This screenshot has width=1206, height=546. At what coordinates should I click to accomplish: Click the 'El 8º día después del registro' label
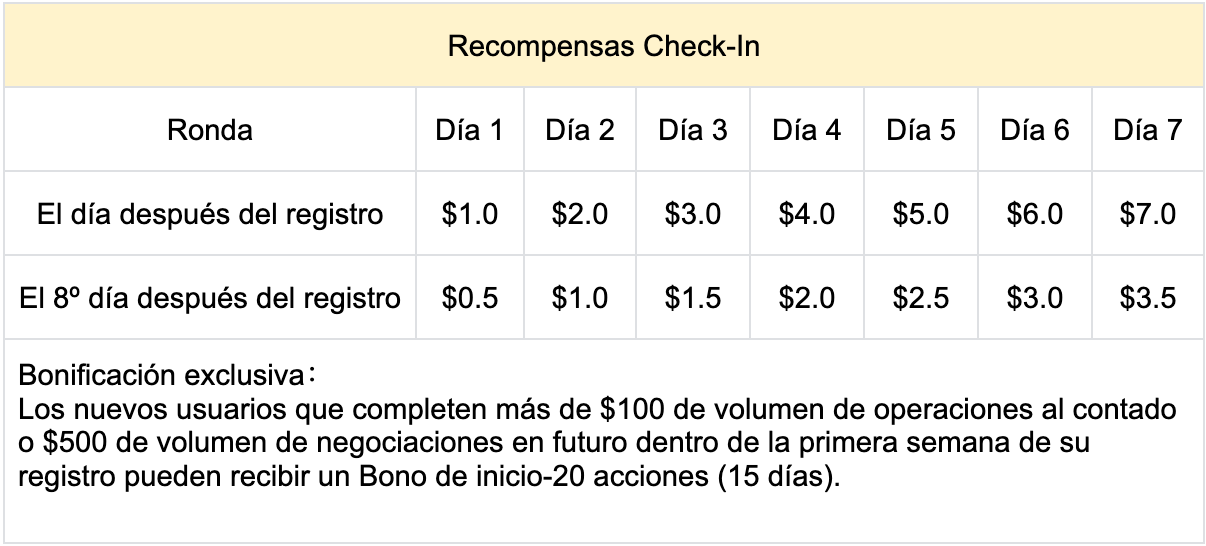[210, 298]
